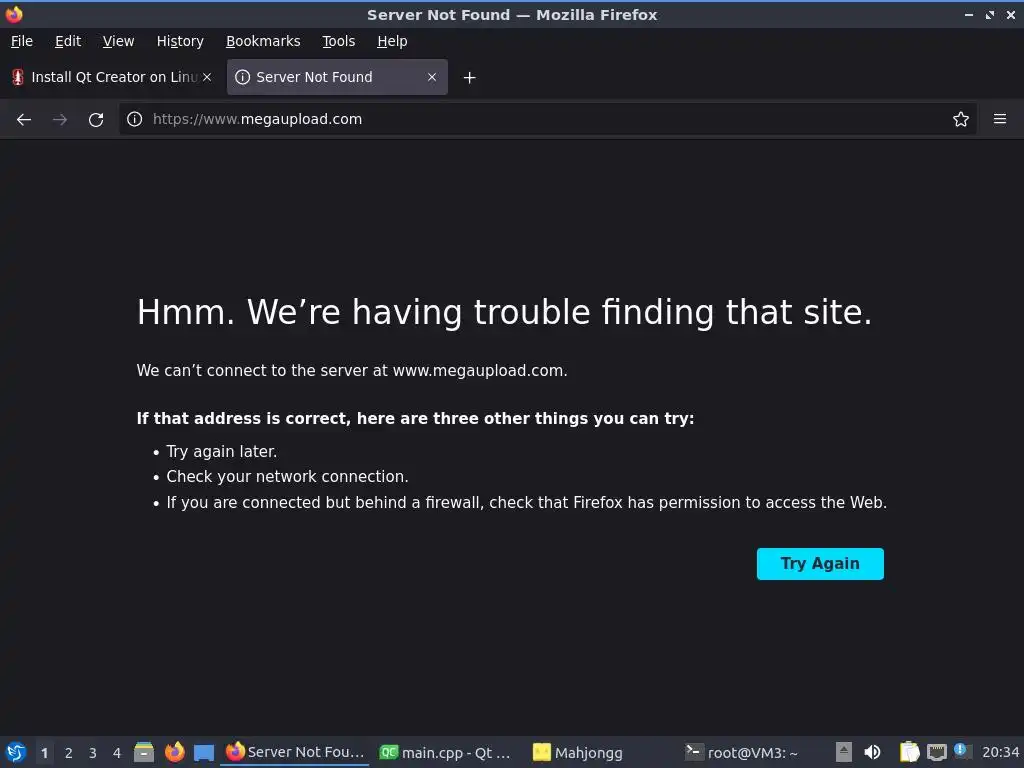The image size is (1024, 768).
Task: Minimize the Firefox window
Action: pos(969,14)
